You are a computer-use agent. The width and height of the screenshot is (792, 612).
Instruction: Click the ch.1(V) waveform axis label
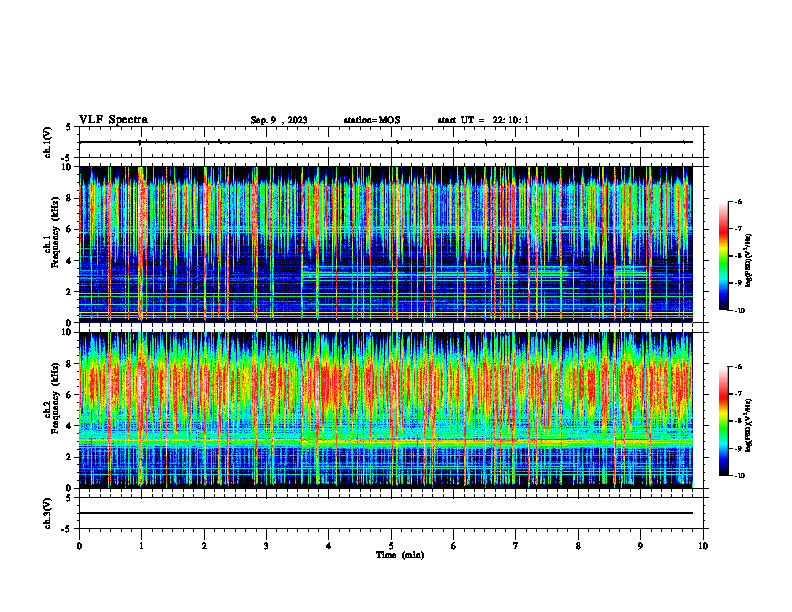(48, 142)
